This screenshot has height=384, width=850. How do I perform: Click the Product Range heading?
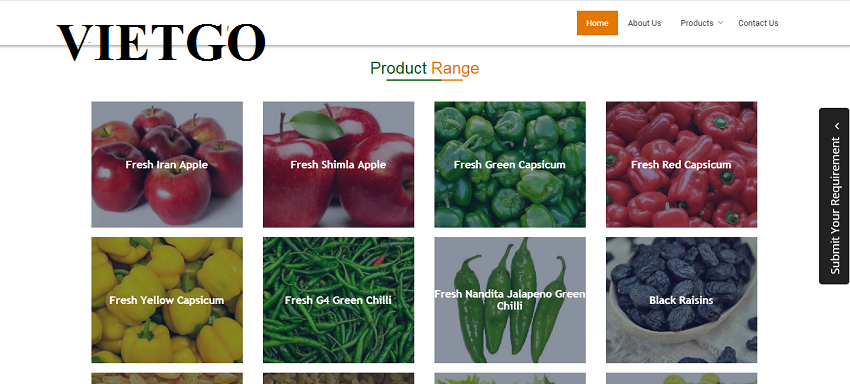(x=424, y=68)
